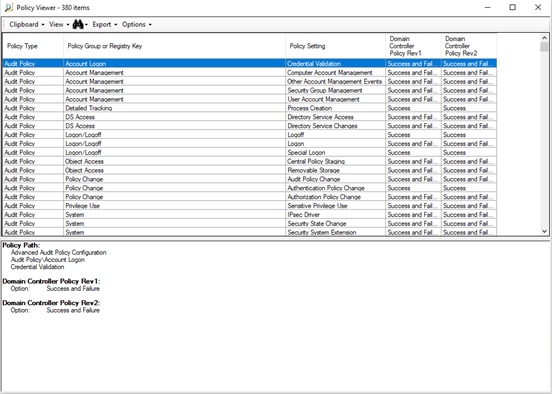The height and width of the screenshot is (394, 552).
Task: Open the Clipboard menu
Action: coord(27,24)
